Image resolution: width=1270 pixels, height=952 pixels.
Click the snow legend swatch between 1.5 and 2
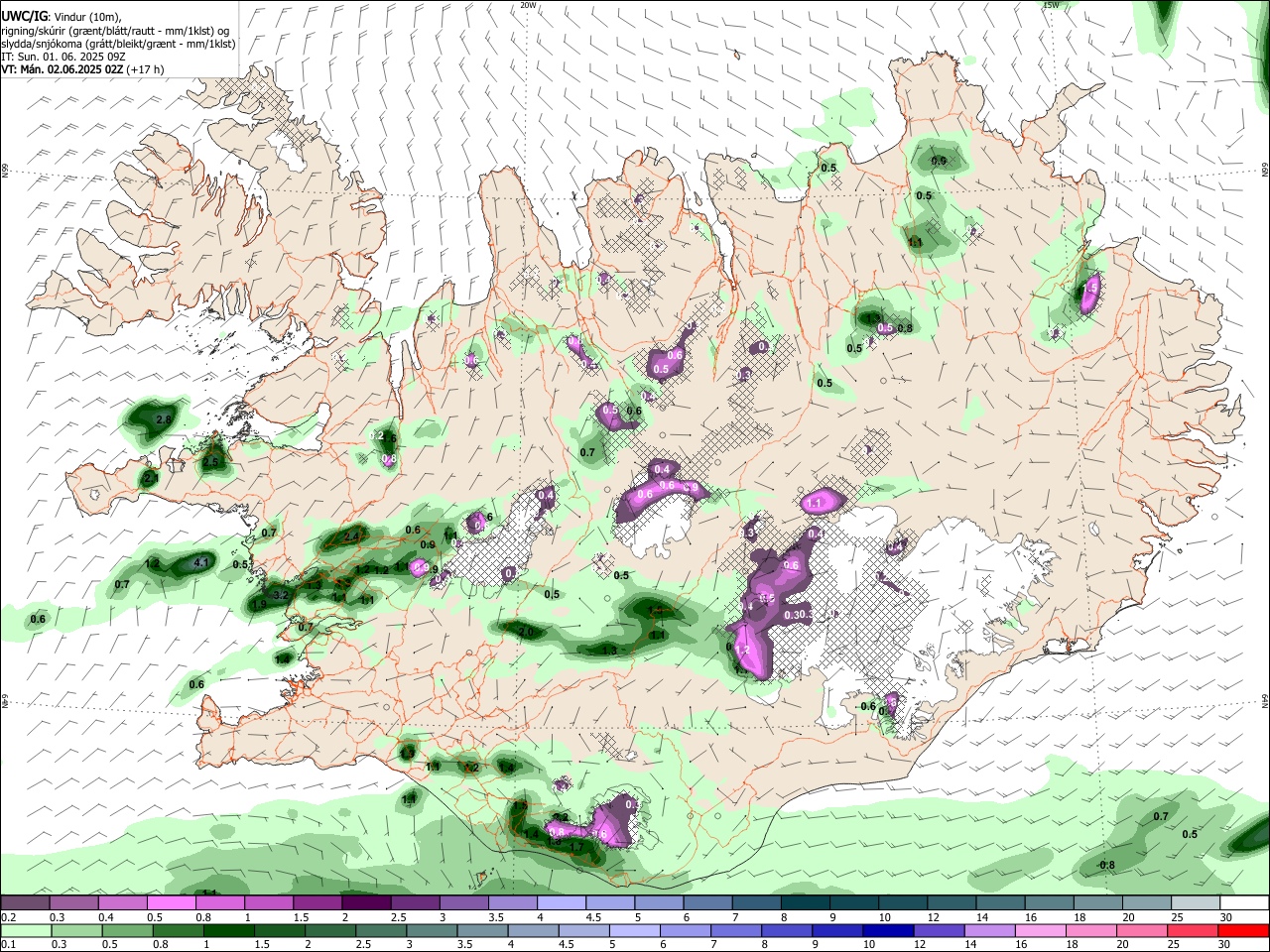tap(317, 903)
